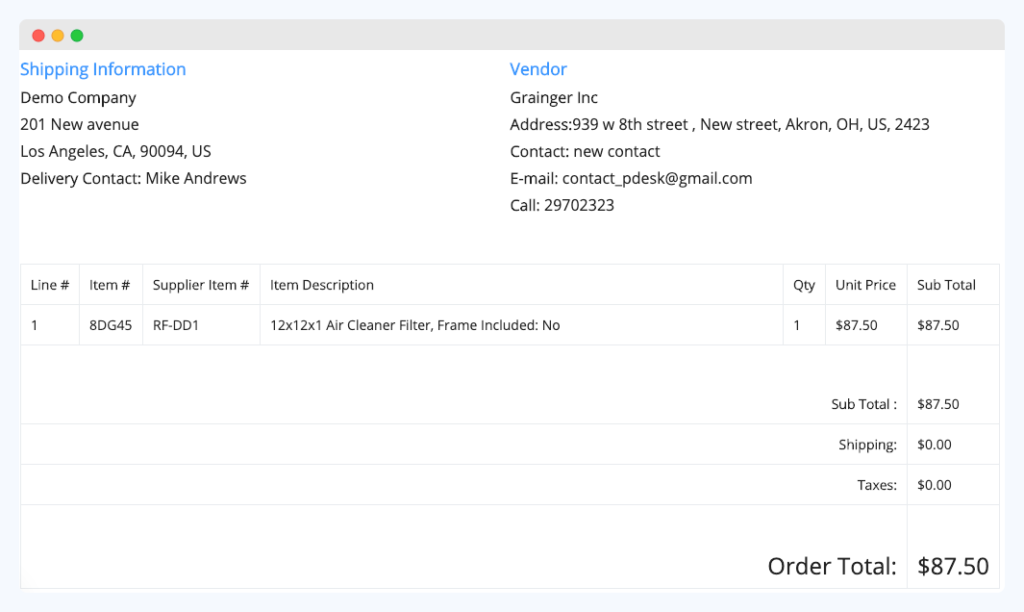Click the Unit Price column header

click(x=865, y=284)
